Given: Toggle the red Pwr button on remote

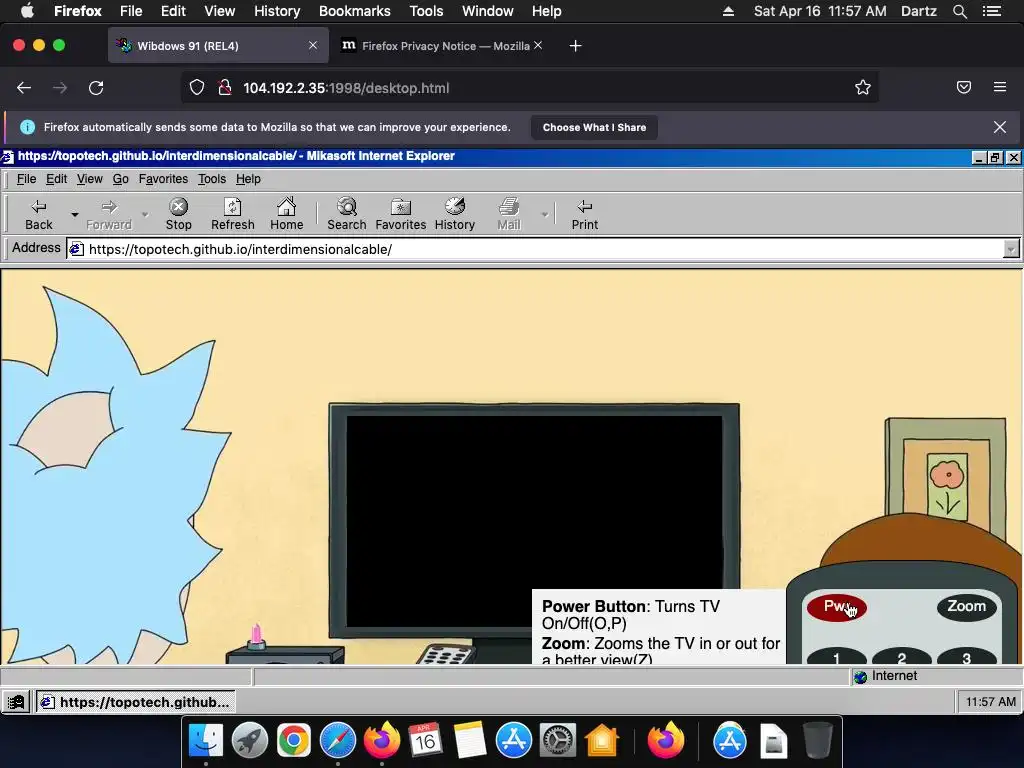Looking at the screenshot, I should 837,607.
